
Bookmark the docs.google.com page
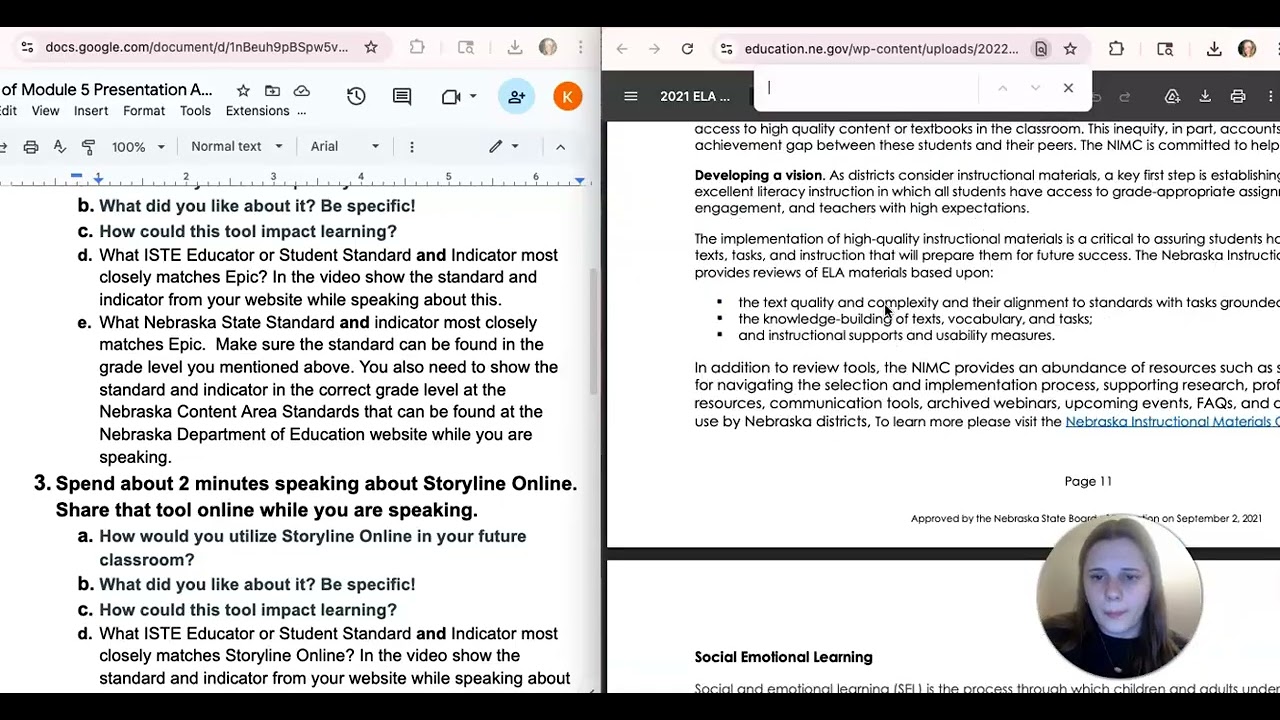click(371, 47)
